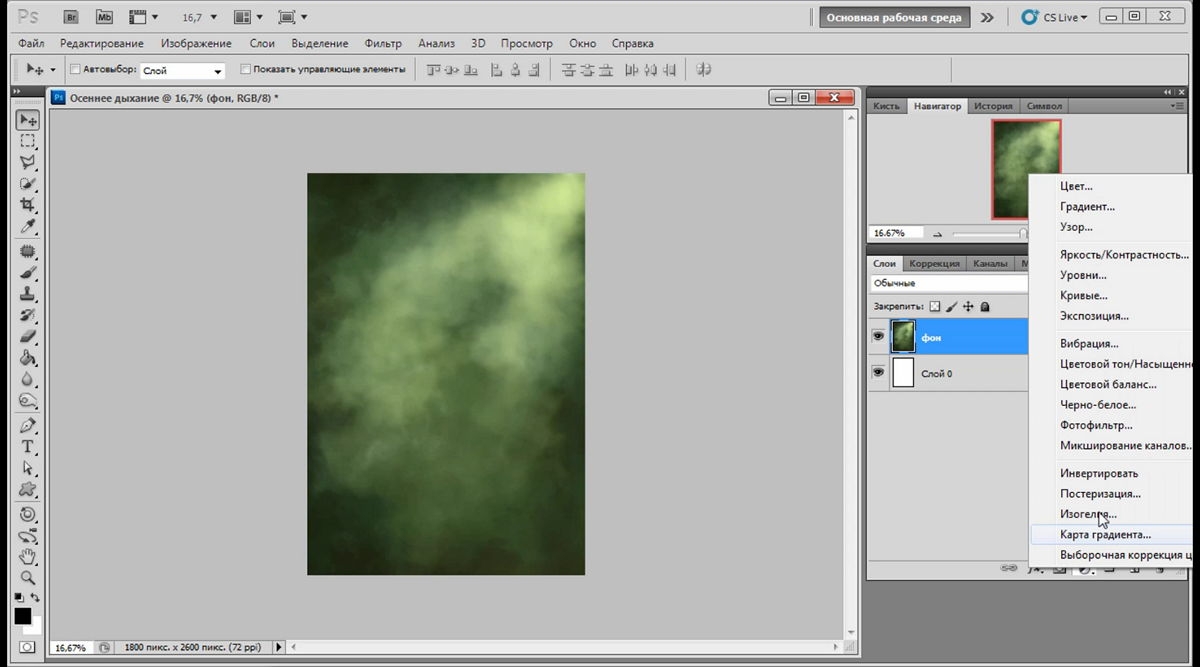This screenshot has width=1200, height=667.
Task: Open the Изображение menu
Action: [196, 44]
